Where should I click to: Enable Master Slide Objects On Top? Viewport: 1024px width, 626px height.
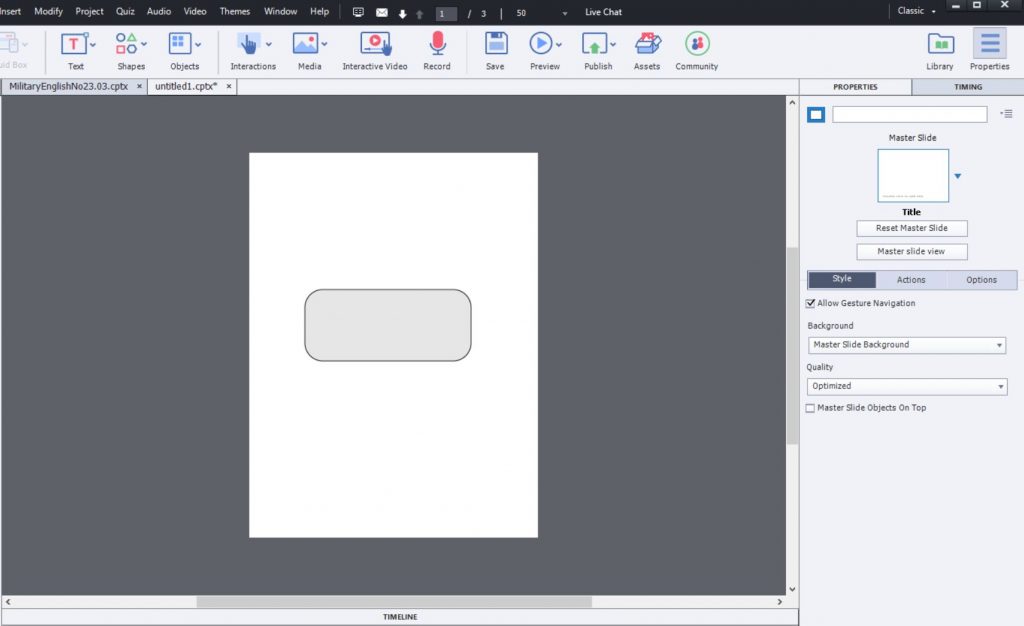(810, 407)
